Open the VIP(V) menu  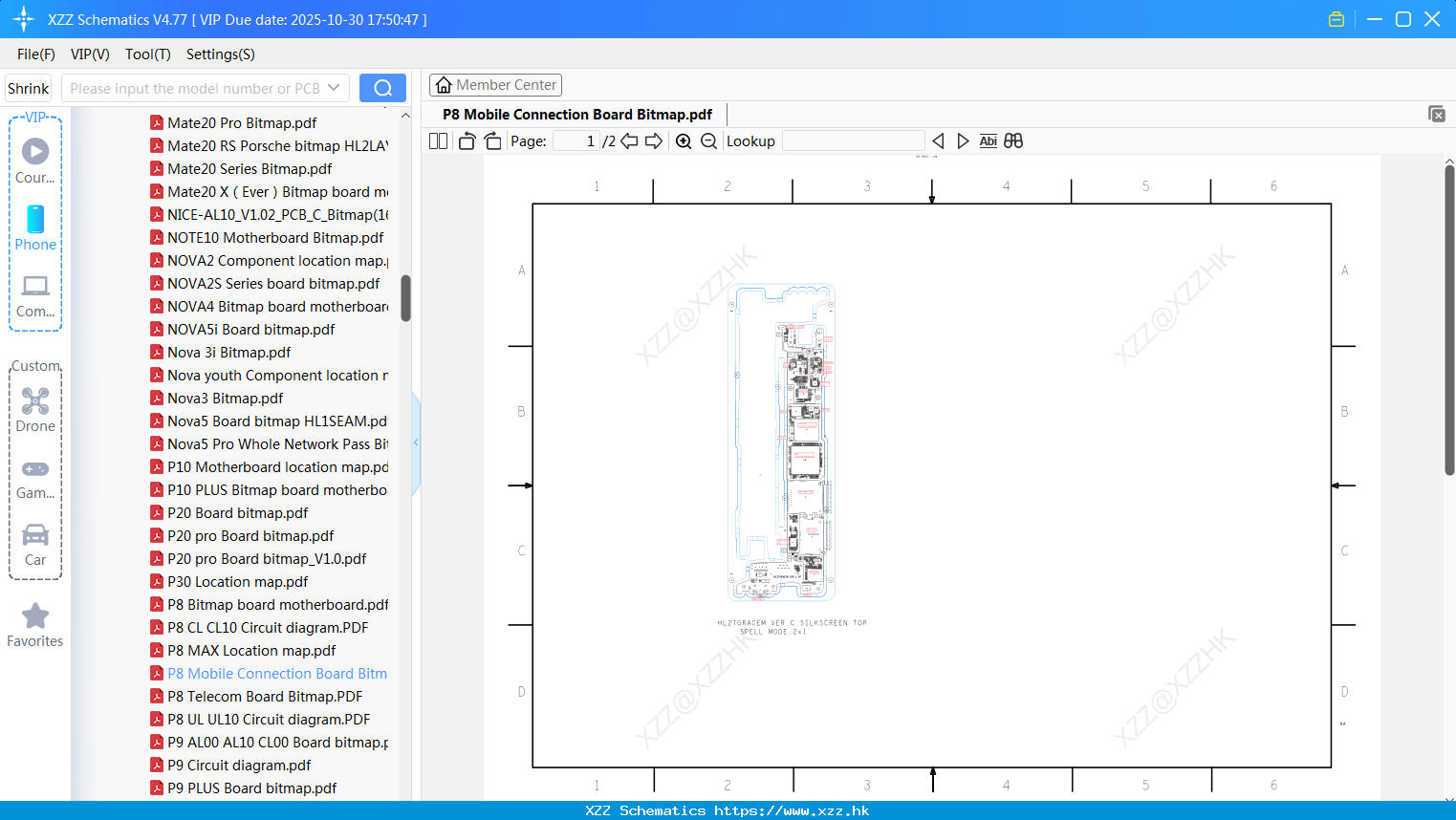[x=90, y=54]
